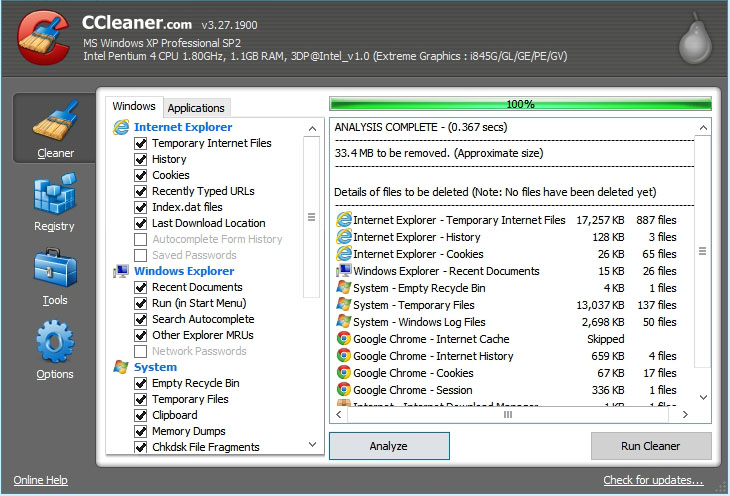This screenshot has width=730, height=496.
Task: Toggle Run (in Start Menu) checkbox
Action: click(141, 304)
